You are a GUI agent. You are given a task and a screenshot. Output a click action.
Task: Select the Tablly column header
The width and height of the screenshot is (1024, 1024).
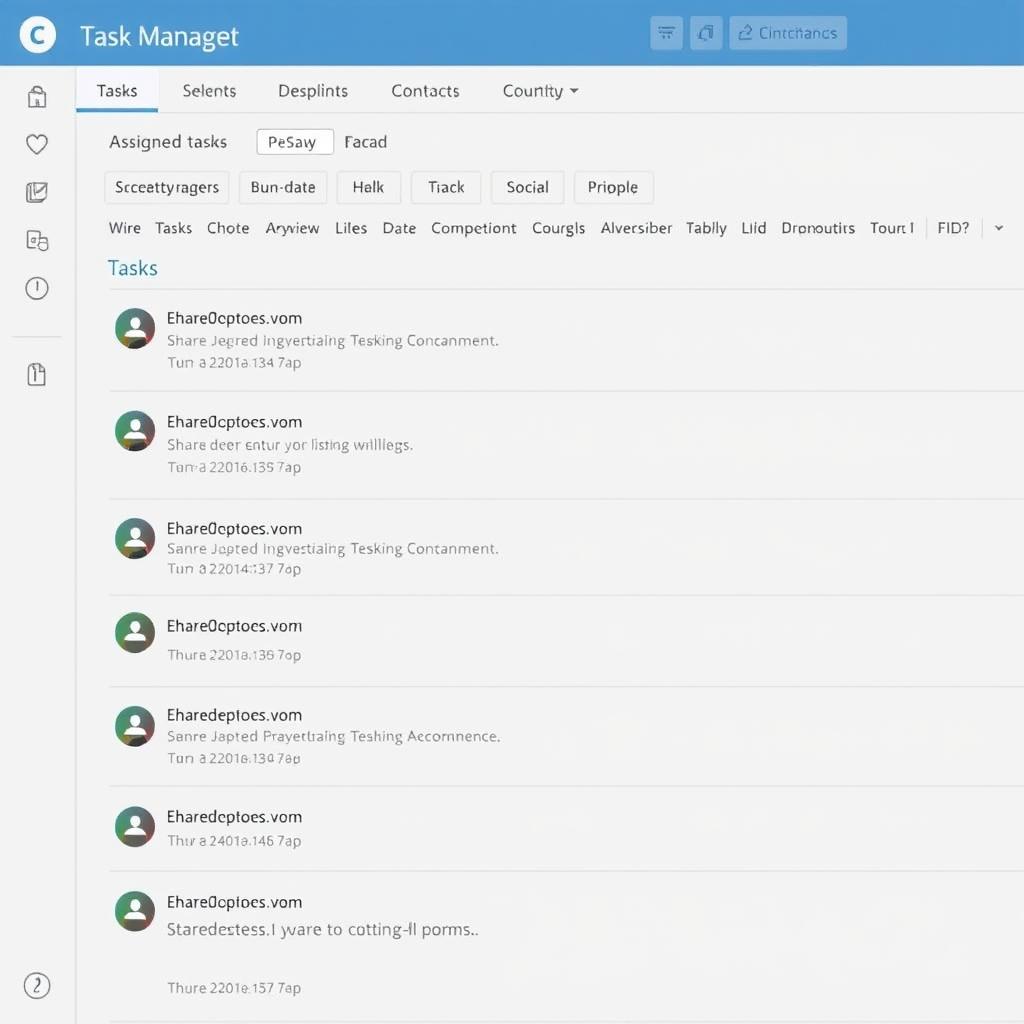[706, 228]
